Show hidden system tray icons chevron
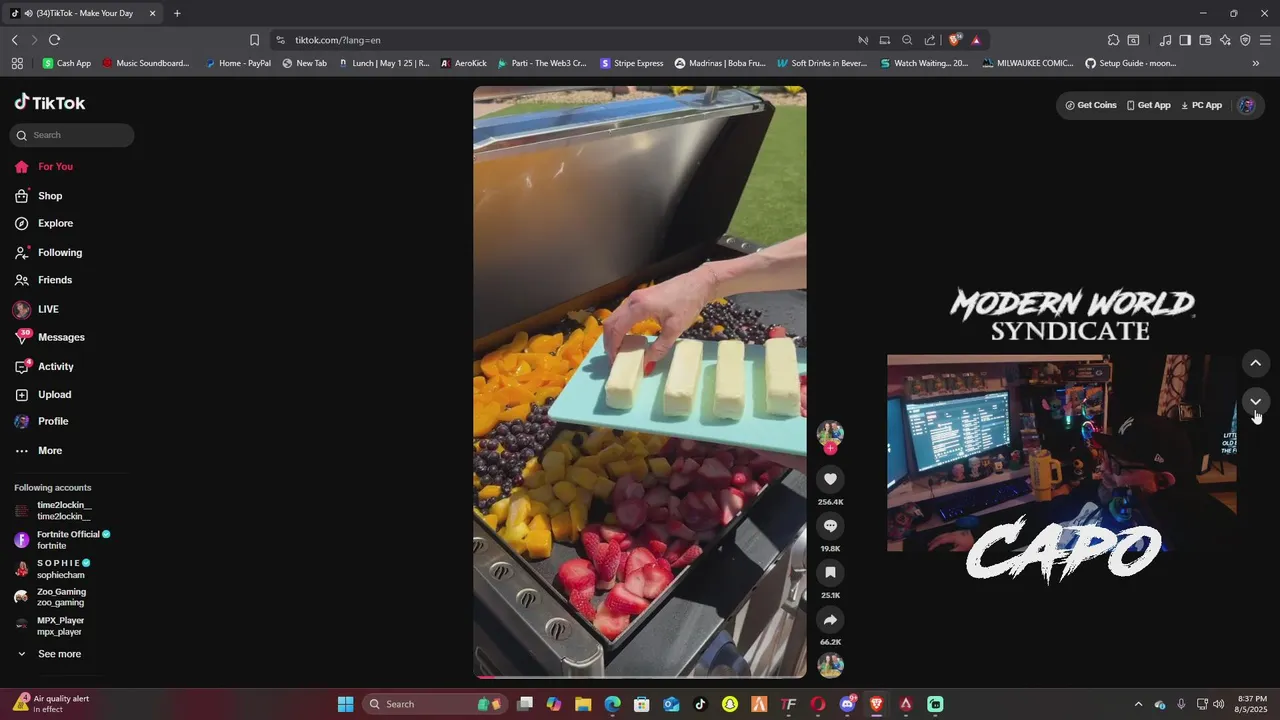The image size is (1280, 720). [x=1138, y=704]
